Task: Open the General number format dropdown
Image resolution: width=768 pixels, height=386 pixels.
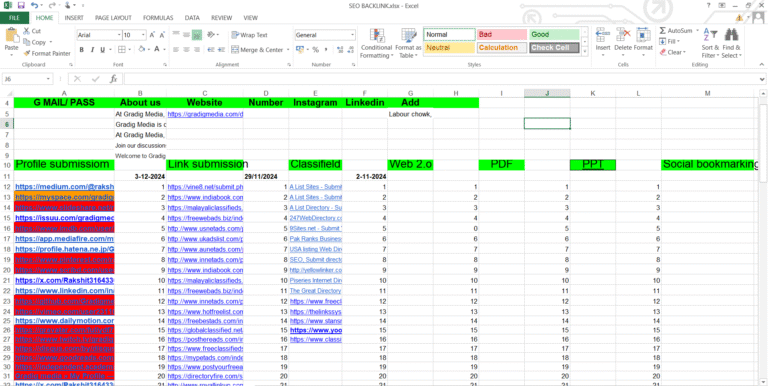Action: click(352, 35)
